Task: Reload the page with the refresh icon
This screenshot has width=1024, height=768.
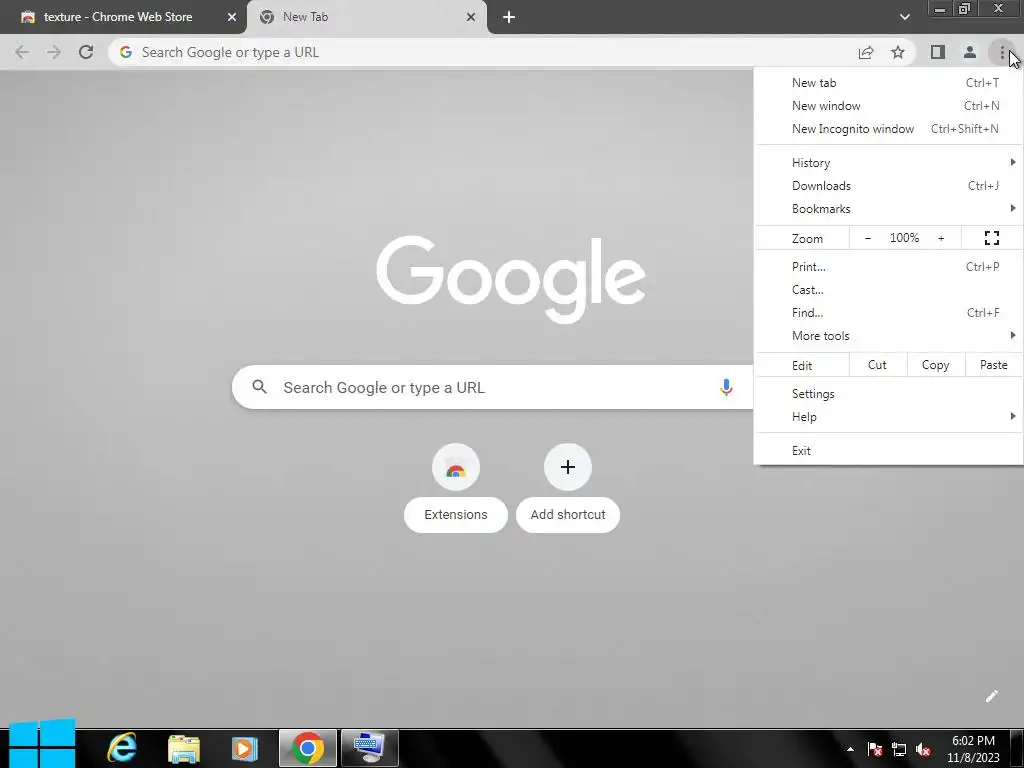Action: [86, 52]
